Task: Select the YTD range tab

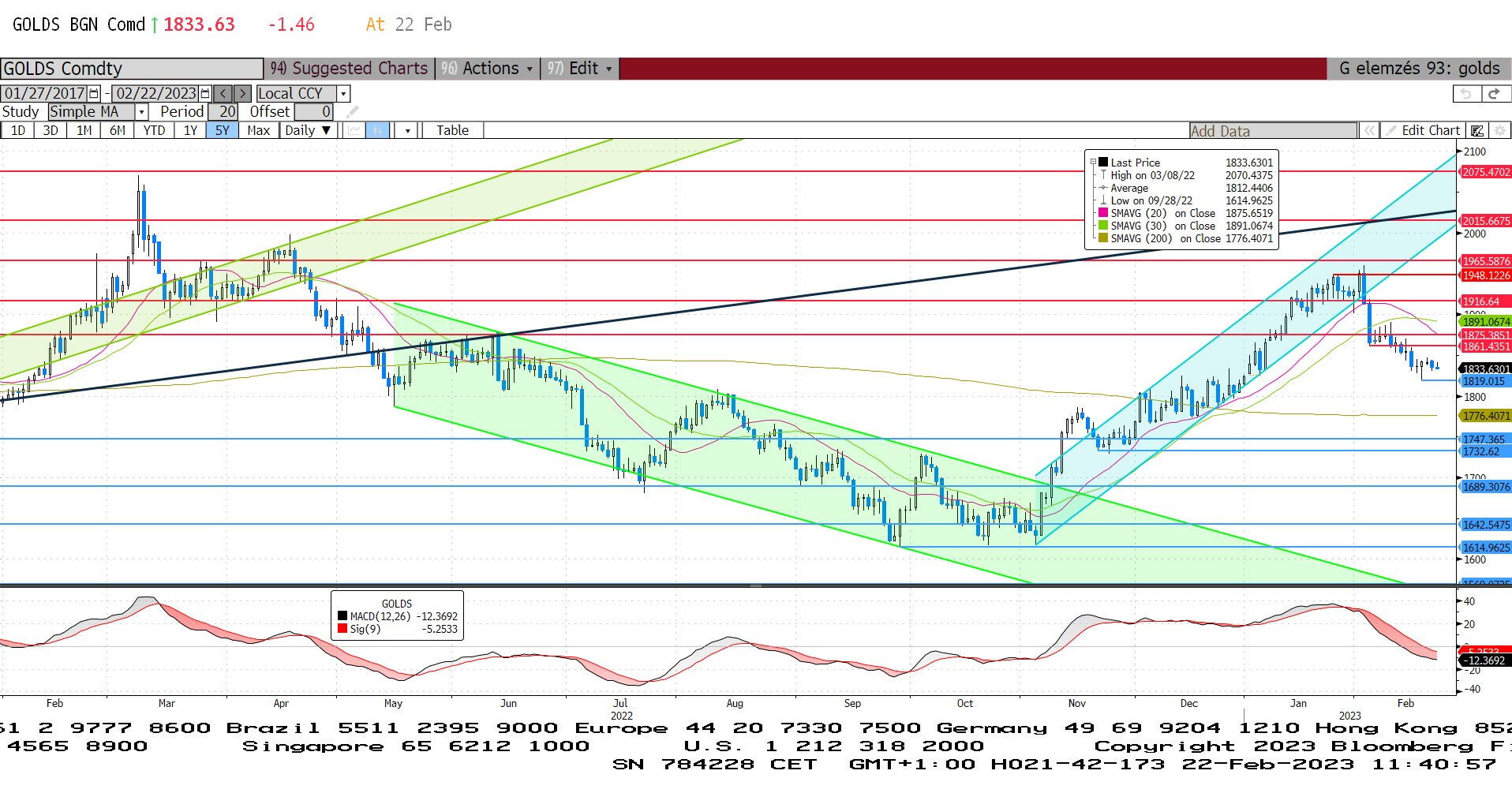Action: [x=154, y=130]
